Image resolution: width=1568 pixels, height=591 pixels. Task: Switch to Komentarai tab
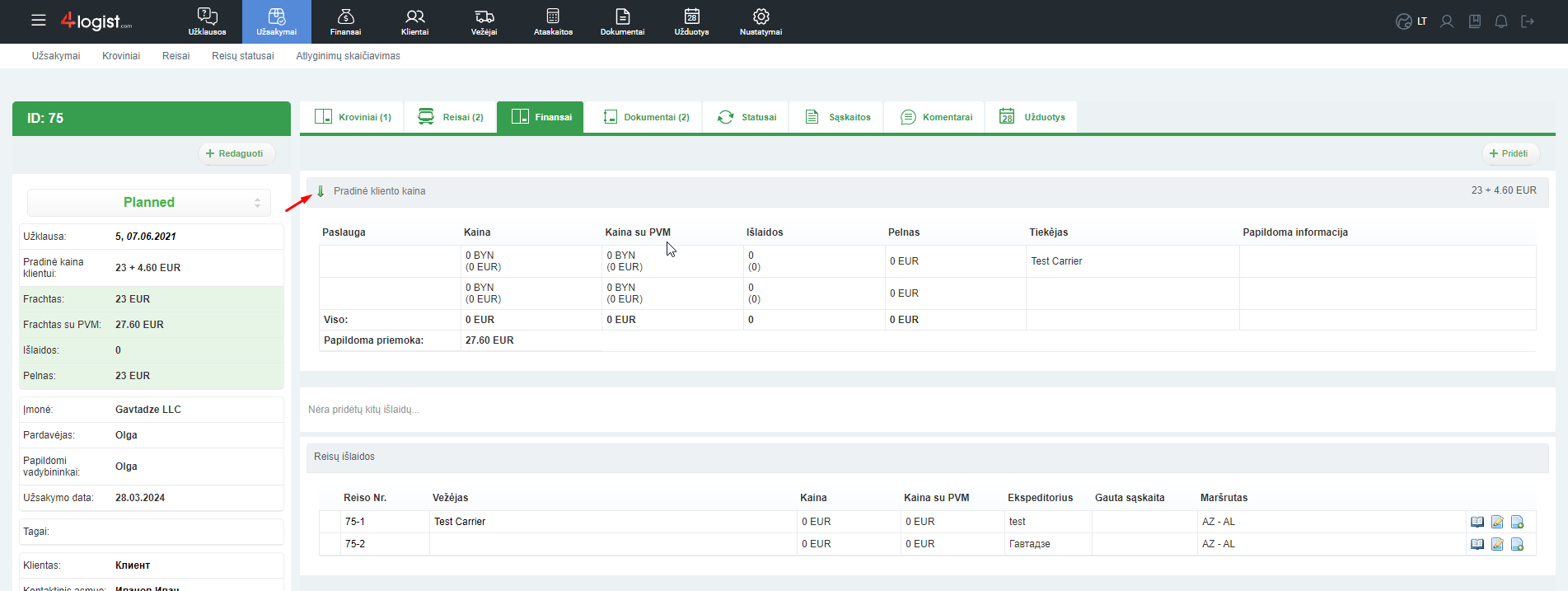tap(935, 117)
